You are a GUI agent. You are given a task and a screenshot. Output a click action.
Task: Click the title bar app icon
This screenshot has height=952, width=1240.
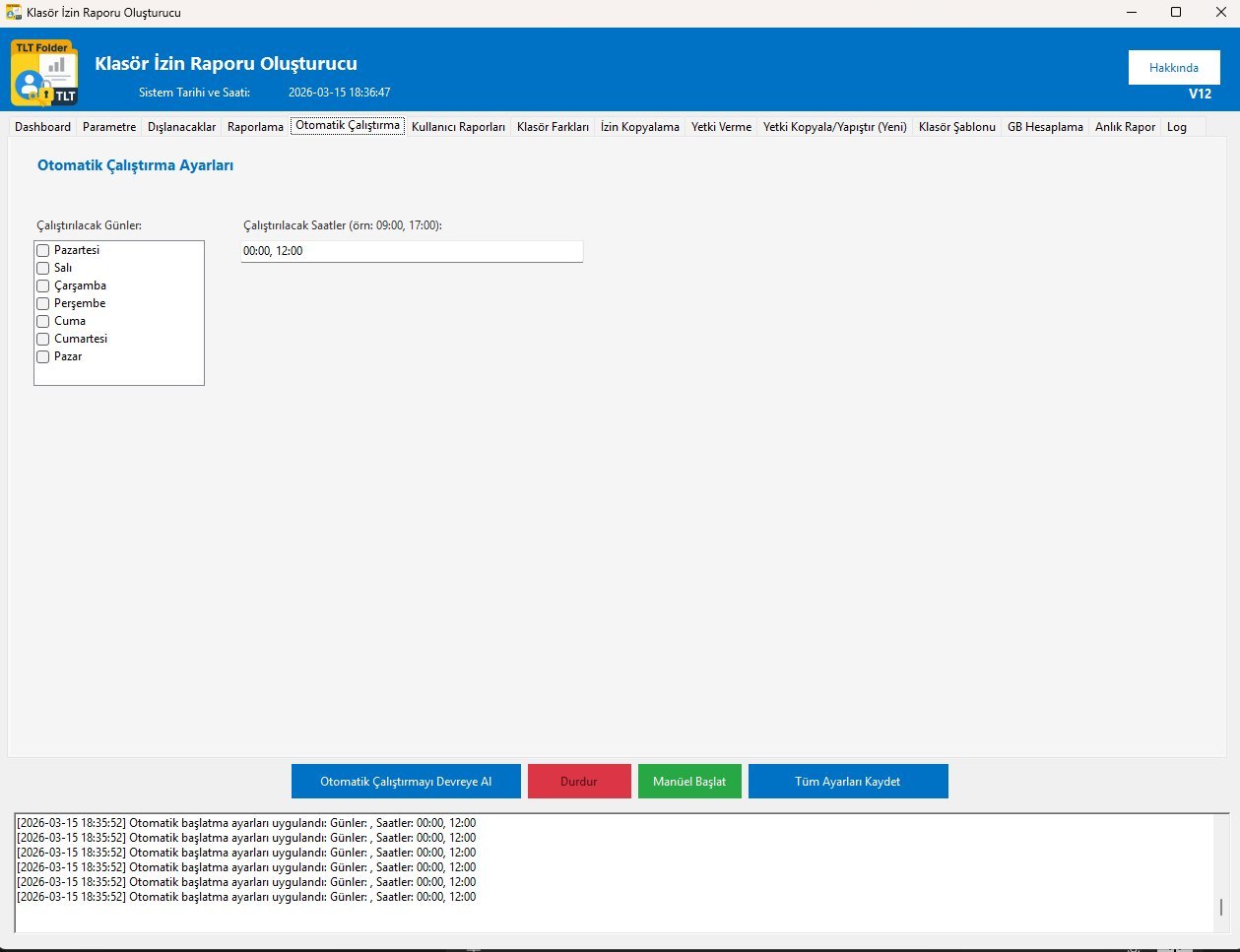point(14,13)
